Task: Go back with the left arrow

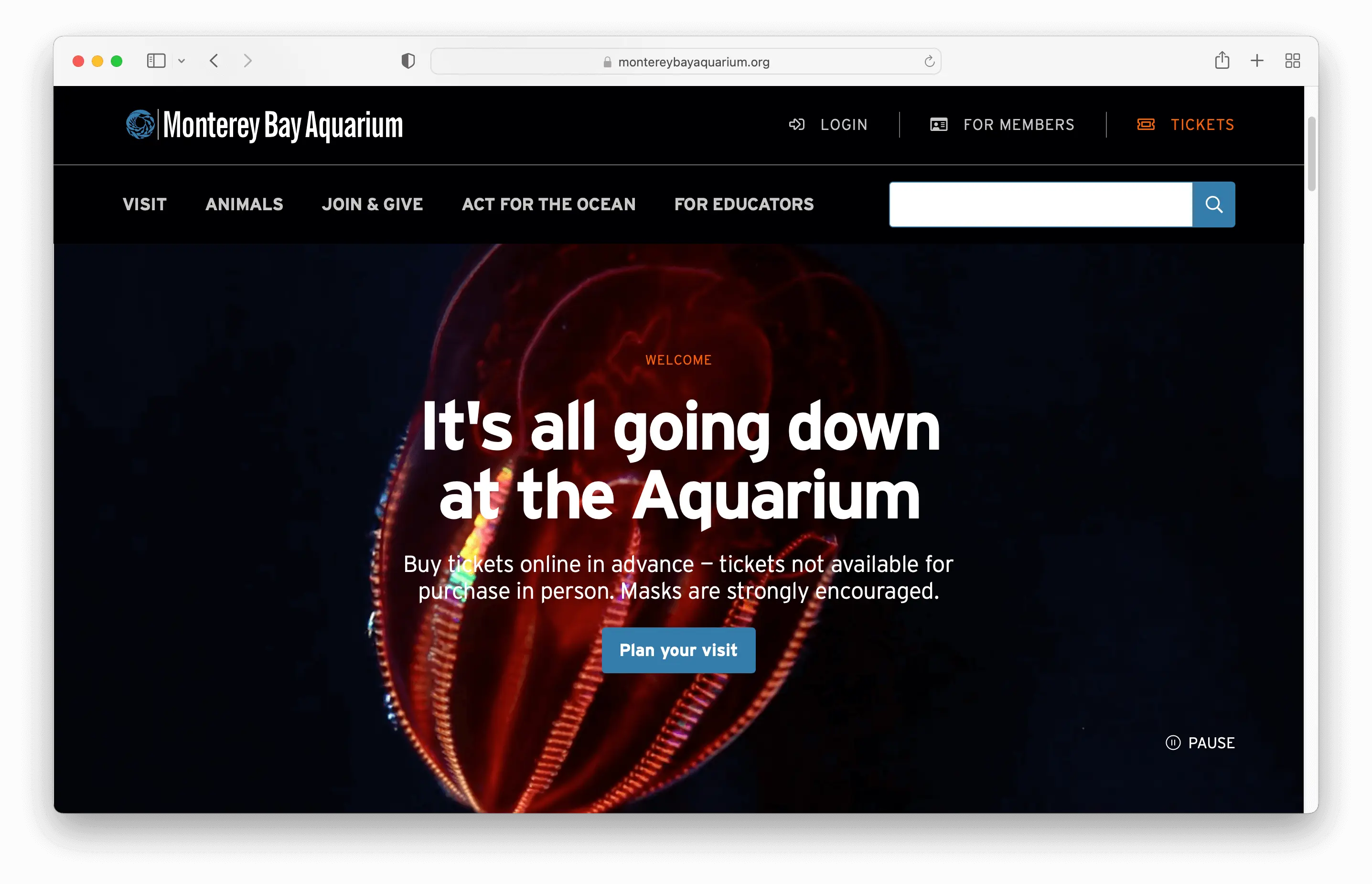Action: 214,61
